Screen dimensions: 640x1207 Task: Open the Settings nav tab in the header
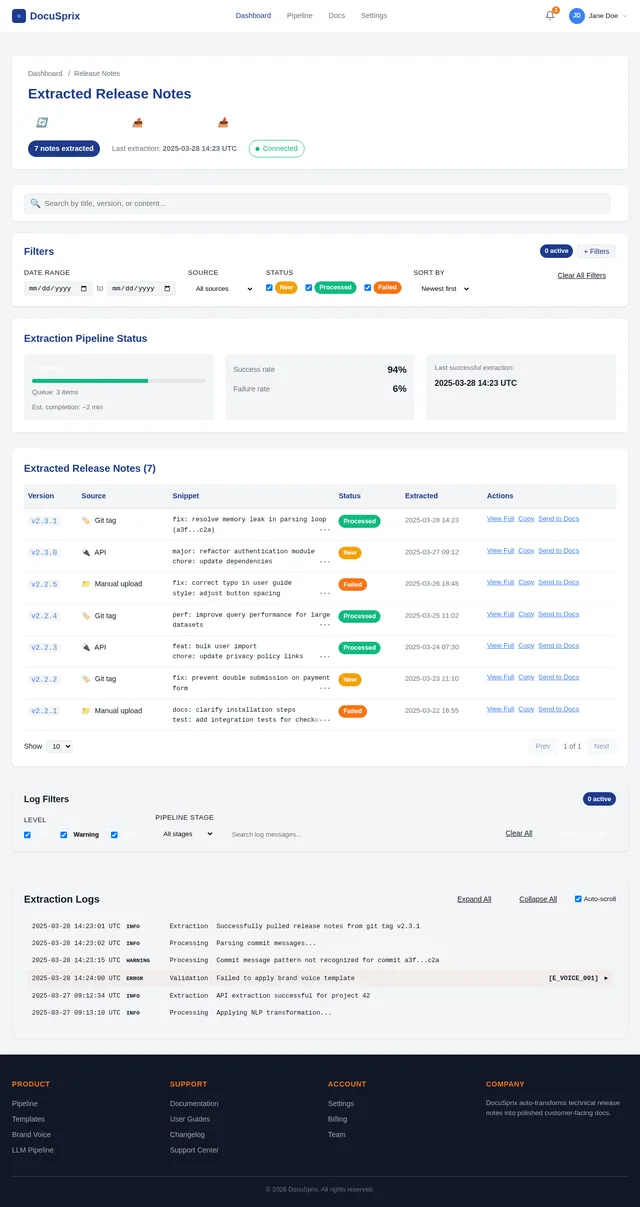374,16
